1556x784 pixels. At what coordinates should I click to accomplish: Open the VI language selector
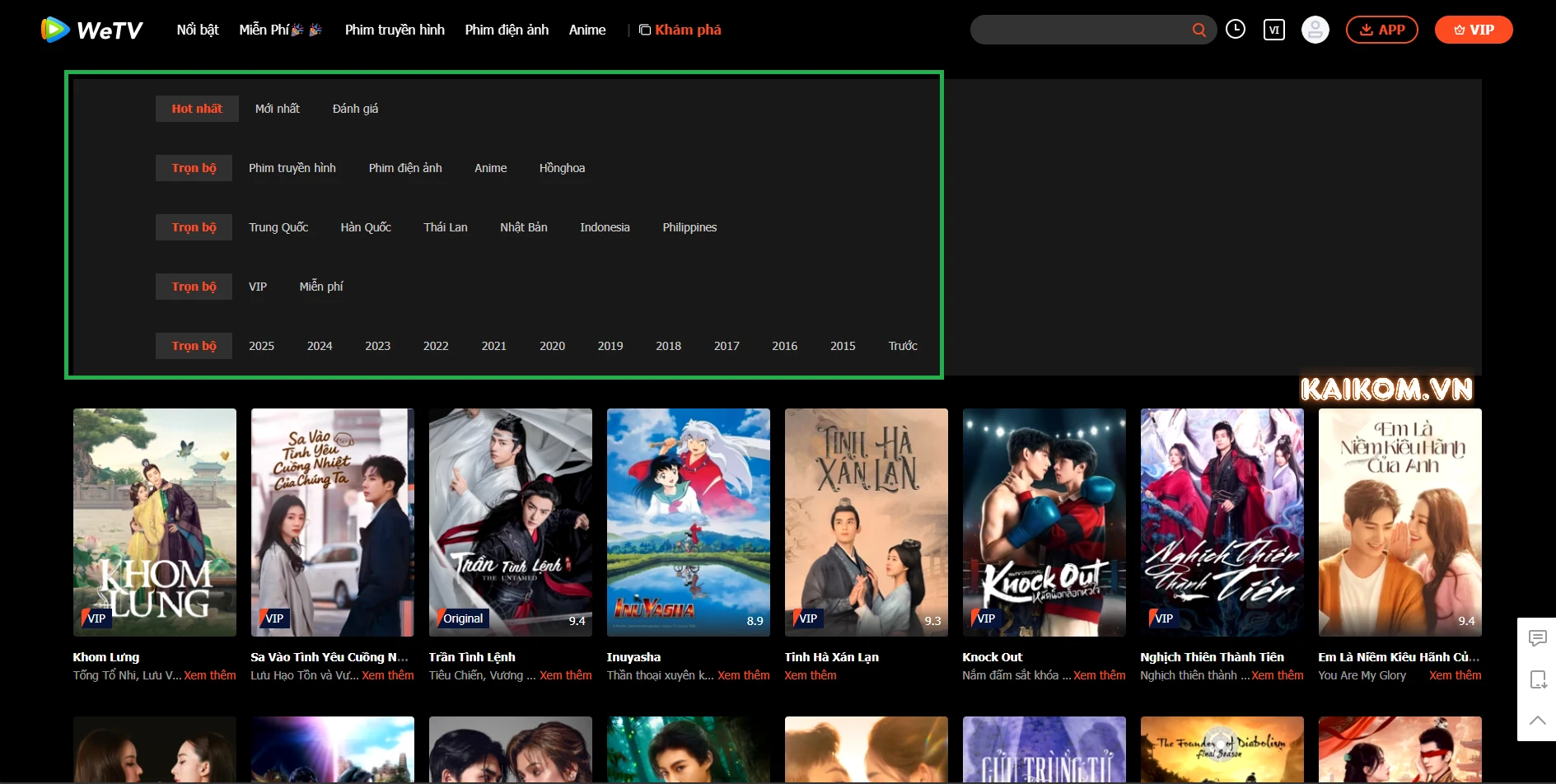pyautogui.click(x=1273, y=30)
